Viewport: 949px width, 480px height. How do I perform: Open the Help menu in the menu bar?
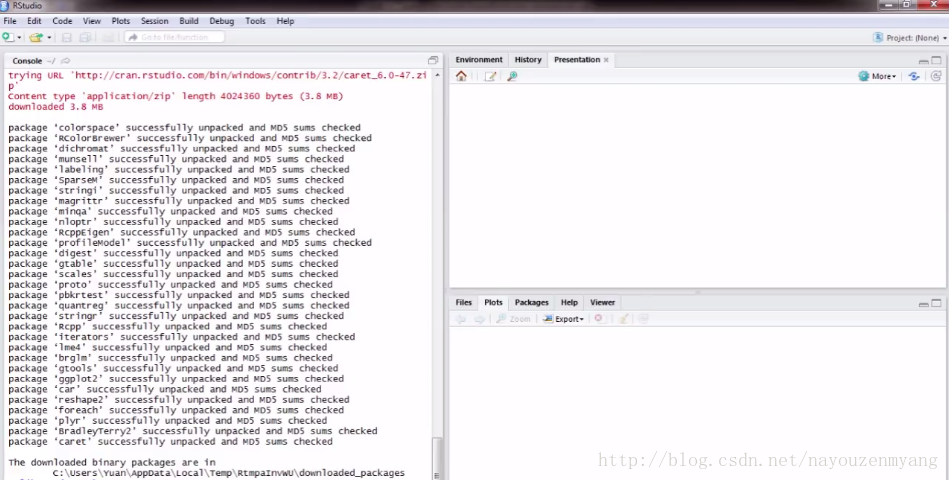click(285, 21)
